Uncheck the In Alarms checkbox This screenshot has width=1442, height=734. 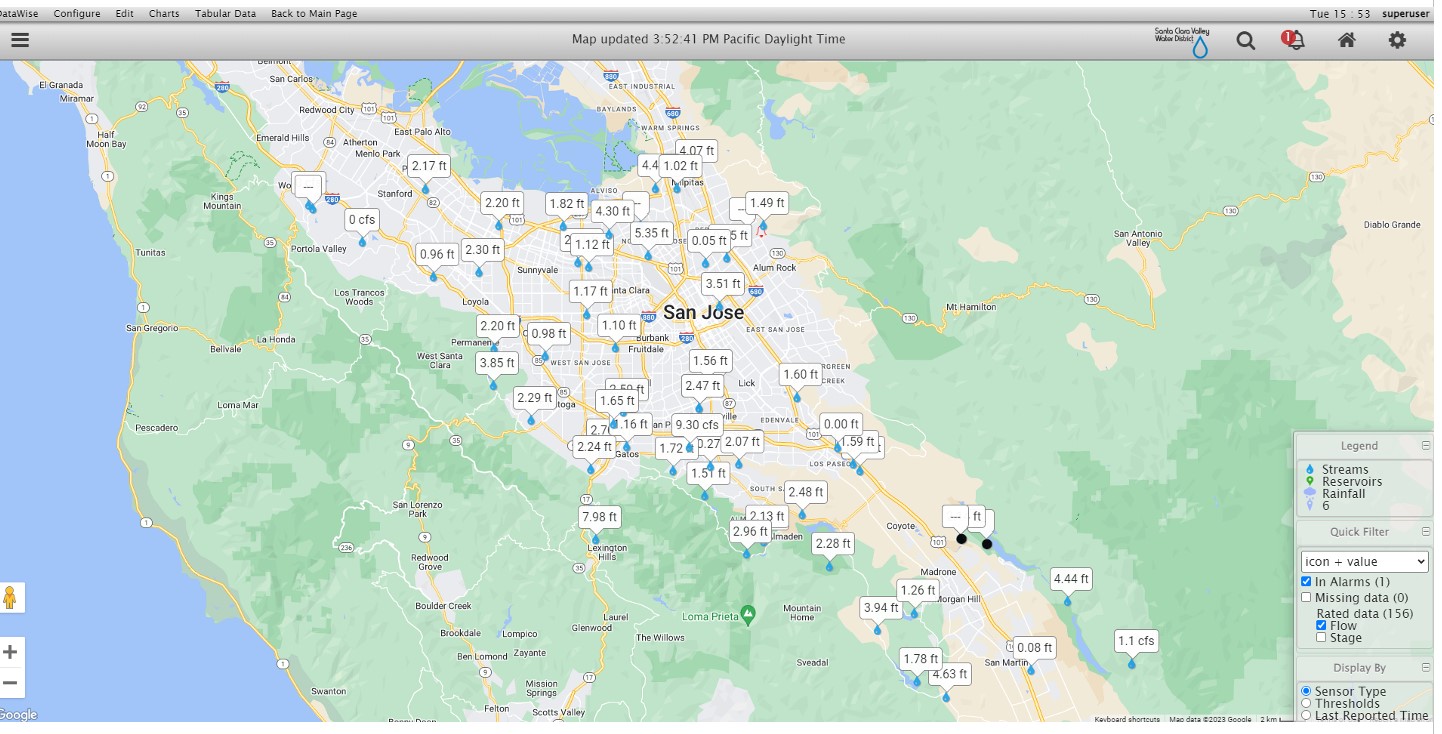pos(1306,582)
